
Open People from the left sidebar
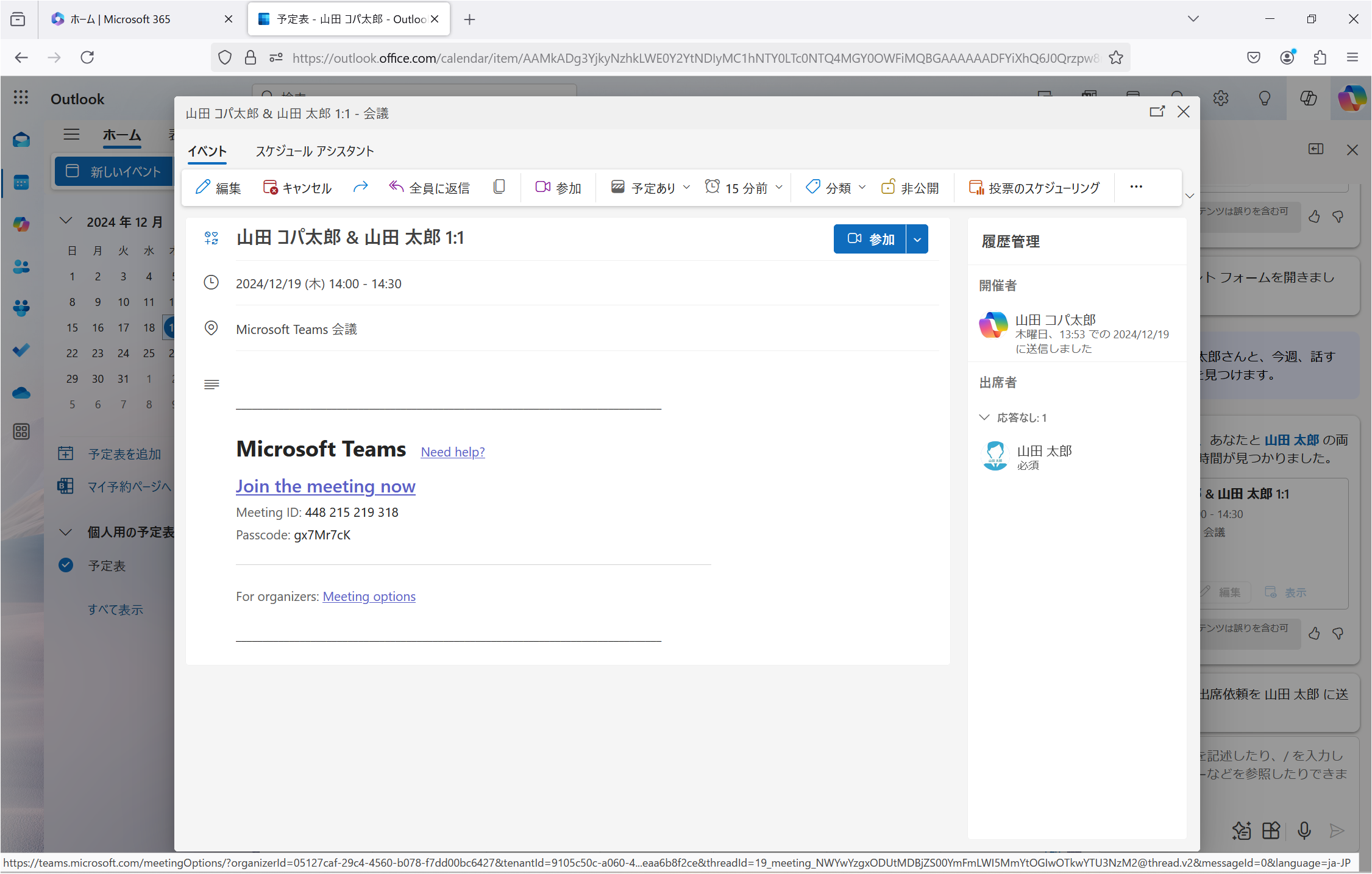pos(21,266)
